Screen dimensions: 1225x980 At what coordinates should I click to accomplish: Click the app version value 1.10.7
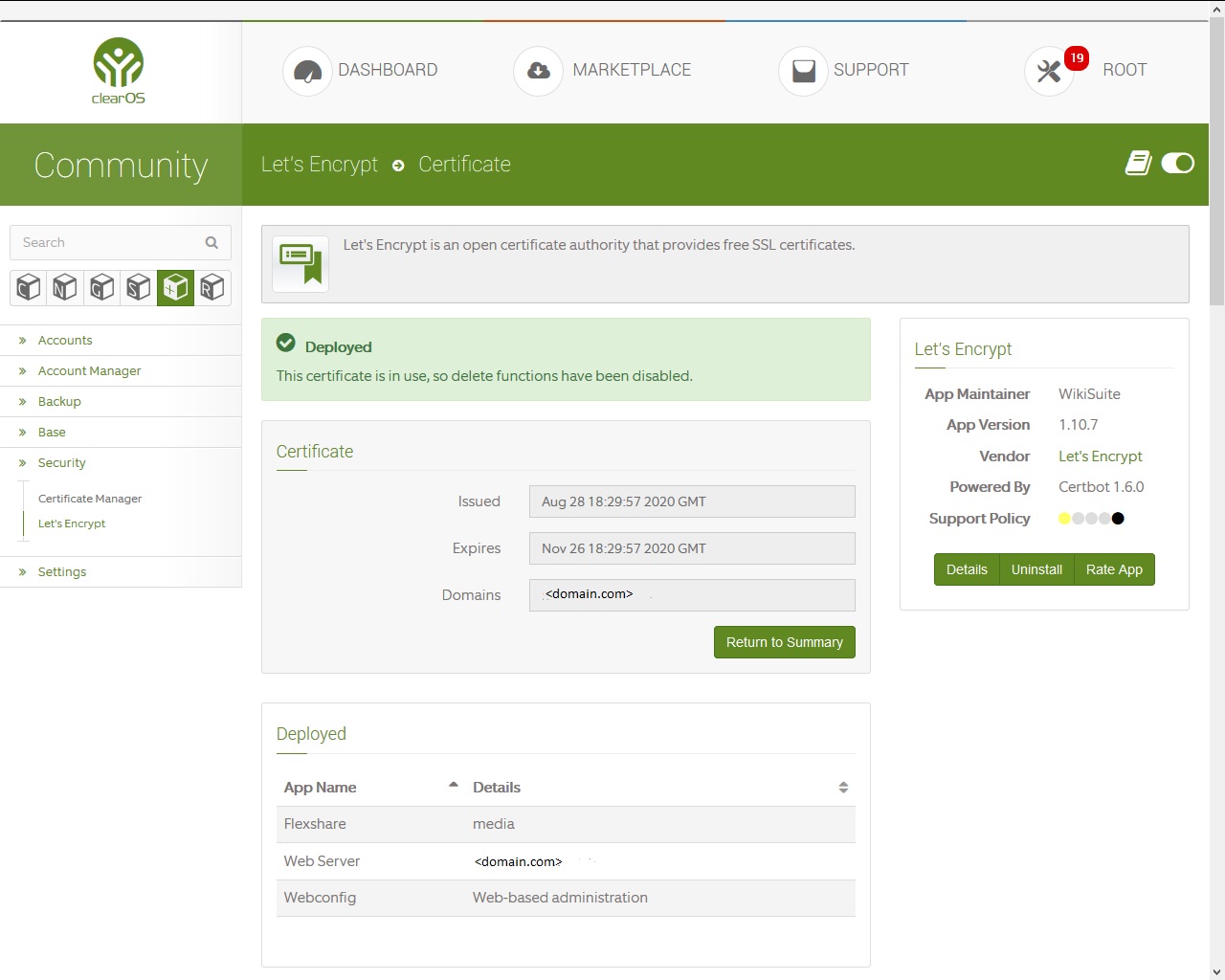(1079, 425)
